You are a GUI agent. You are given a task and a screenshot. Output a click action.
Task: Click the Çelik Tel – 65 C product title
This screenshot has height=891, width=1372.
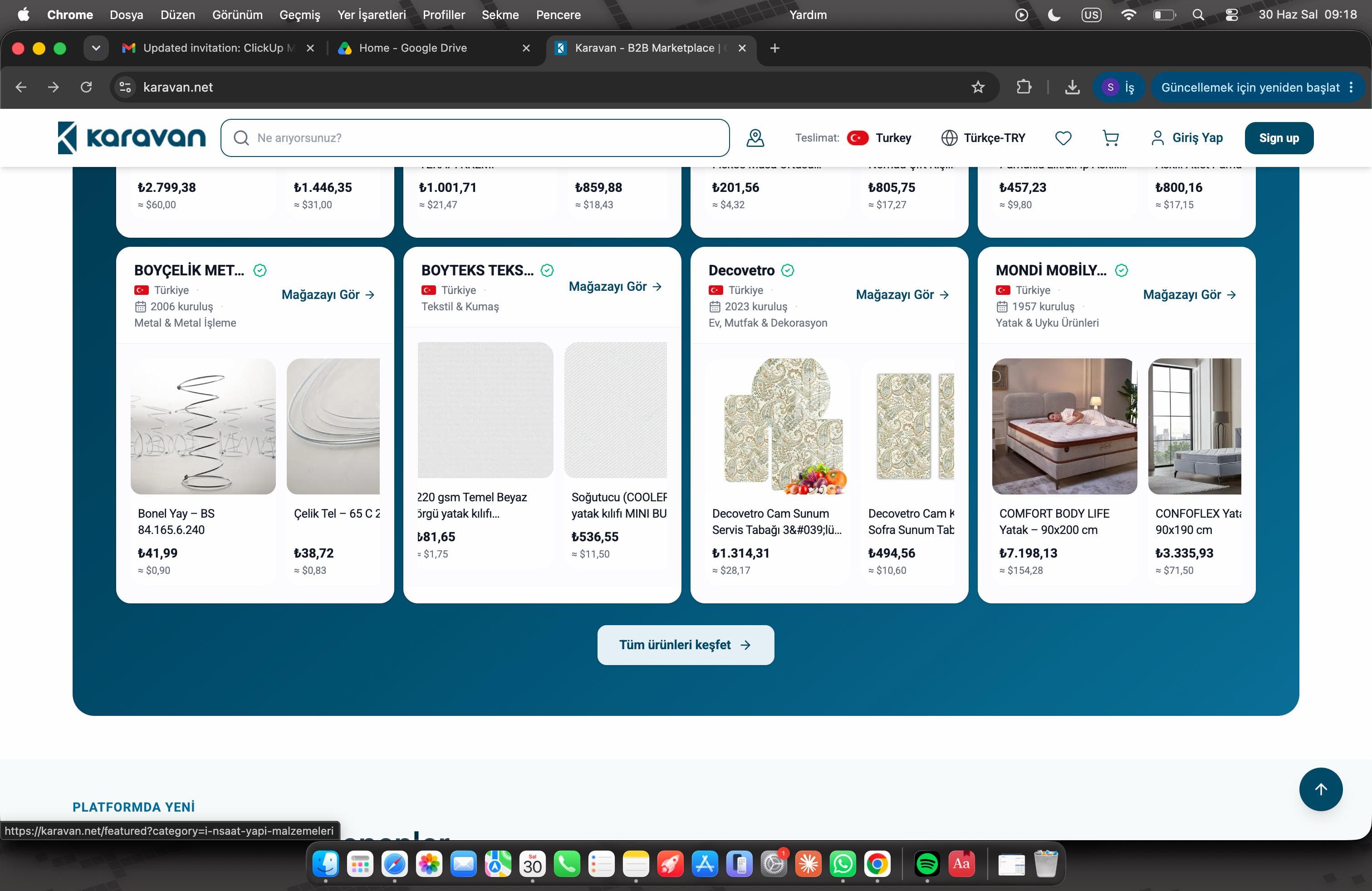click(x=337, y=514)
